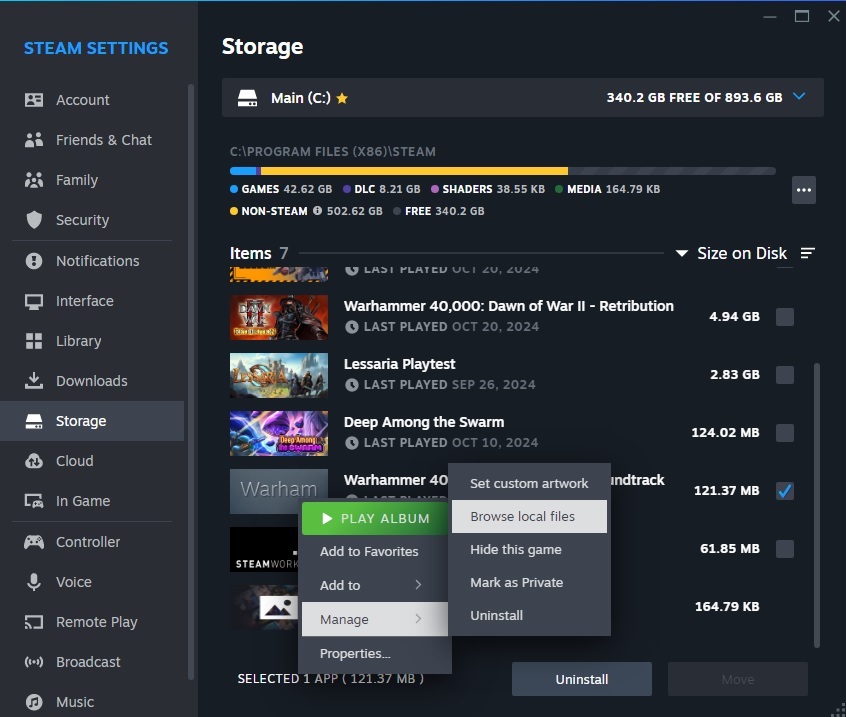Viewport: 846px width, 717px height.
Task: Click the '164.79 KB' size value
Action: (727, 606)
